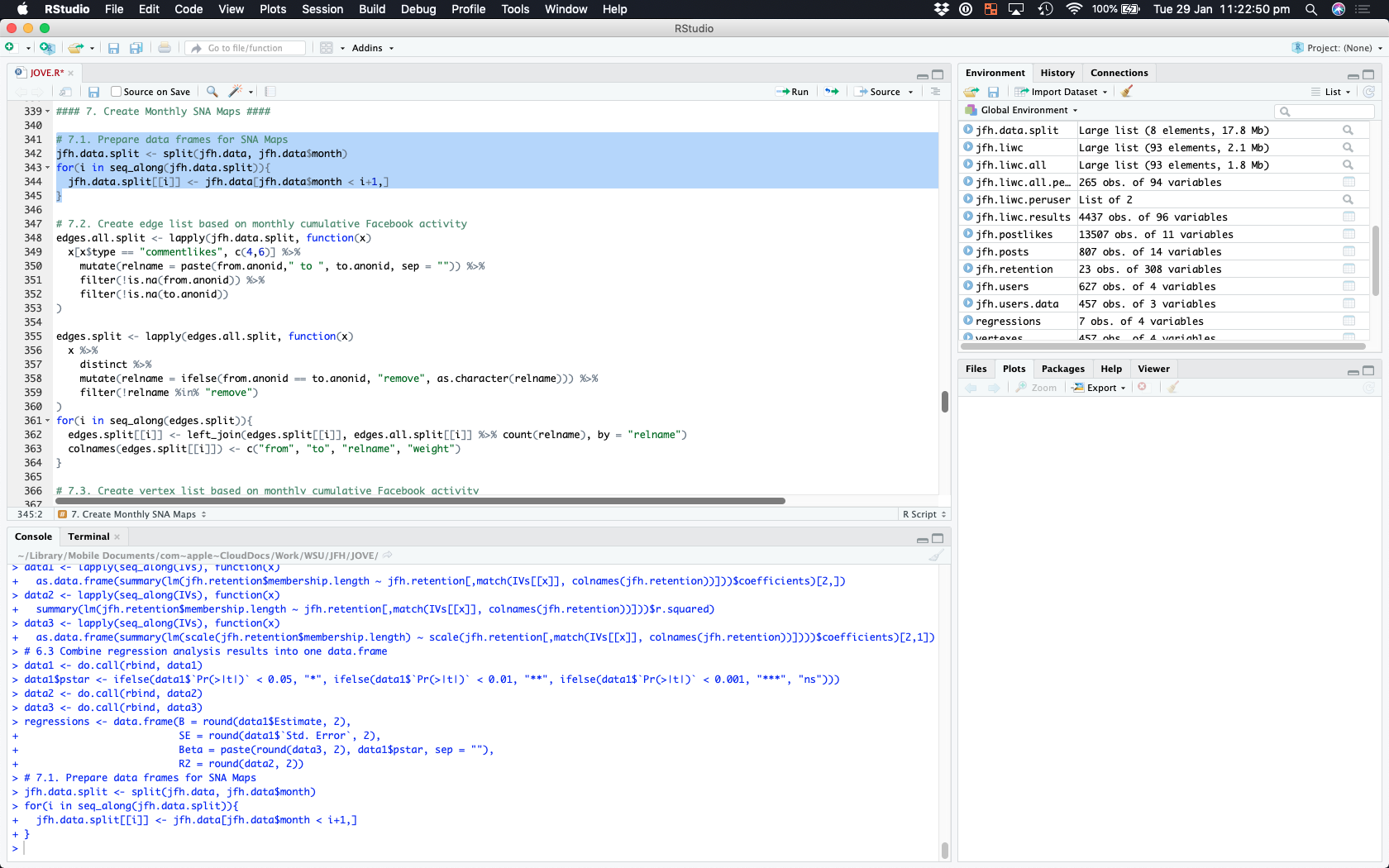Enable the Source on Save checkbox
This screenshot has width=1389, height=868.
(117, 92)
